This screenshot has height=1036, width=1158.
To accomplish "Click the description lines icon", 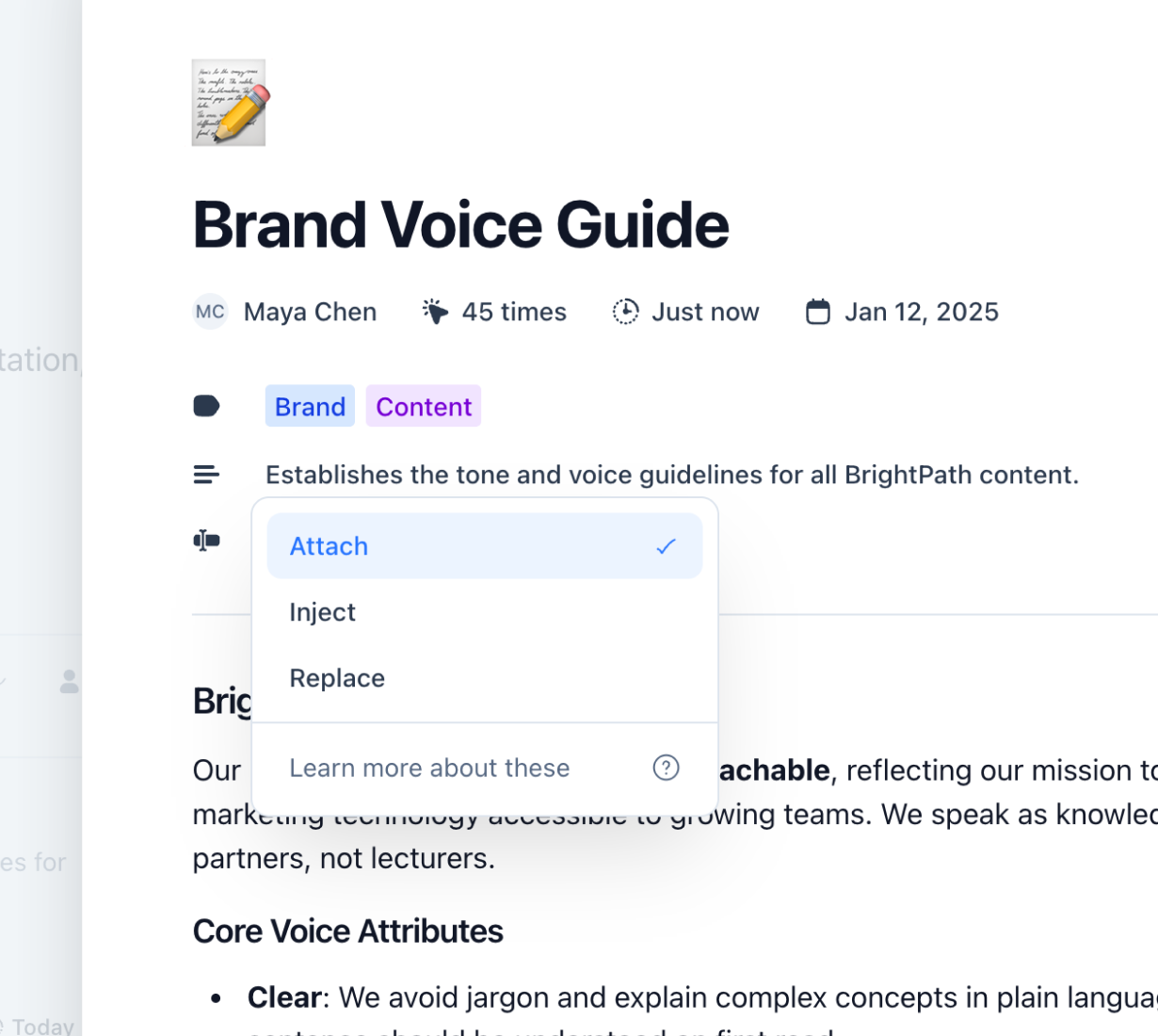I will pyautogui.click(x=206, y=474).
